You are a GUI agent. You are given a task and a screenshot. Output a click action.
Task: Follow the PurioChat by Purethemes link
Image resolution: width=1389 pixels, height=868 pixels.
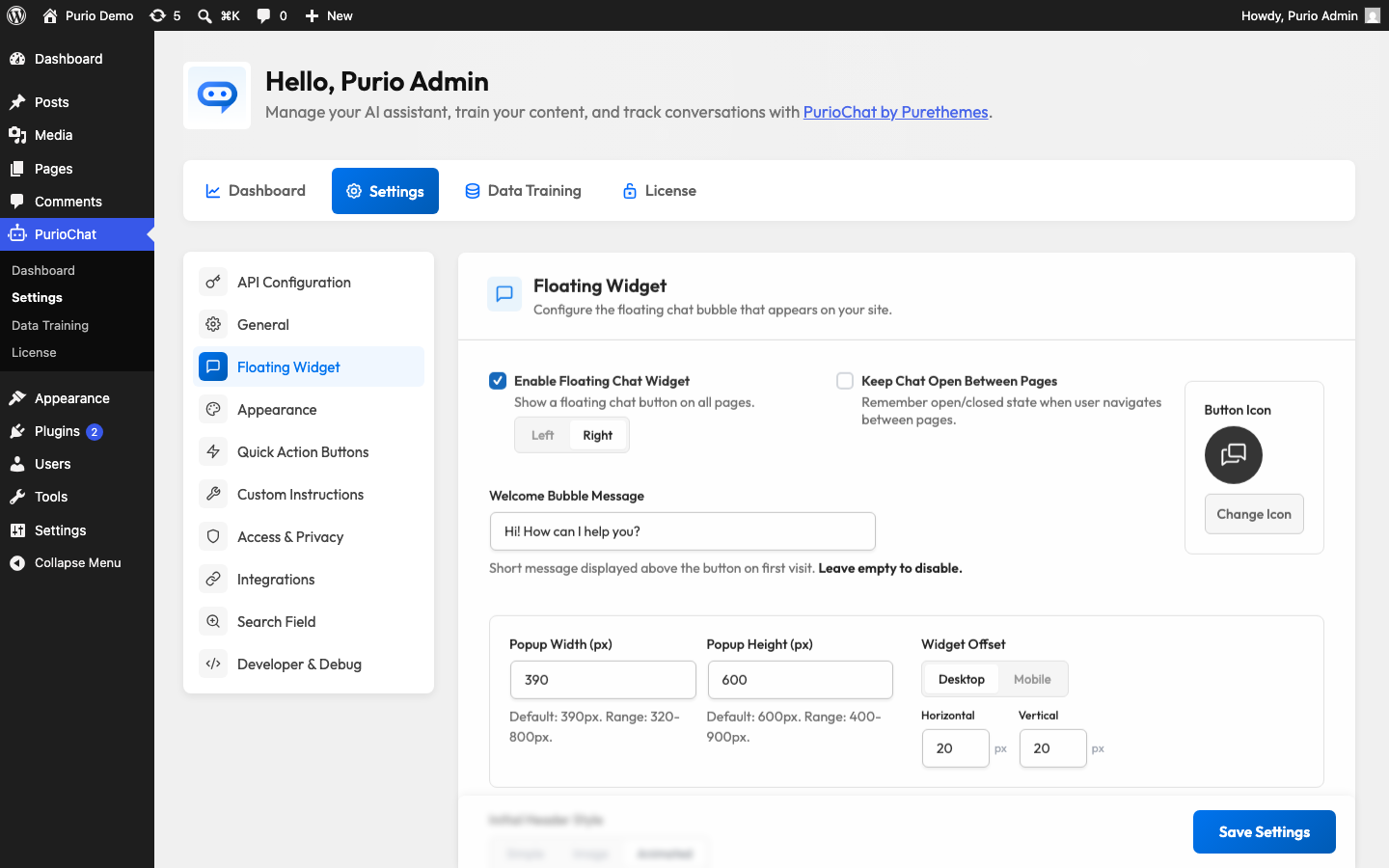tap(895, 112)
